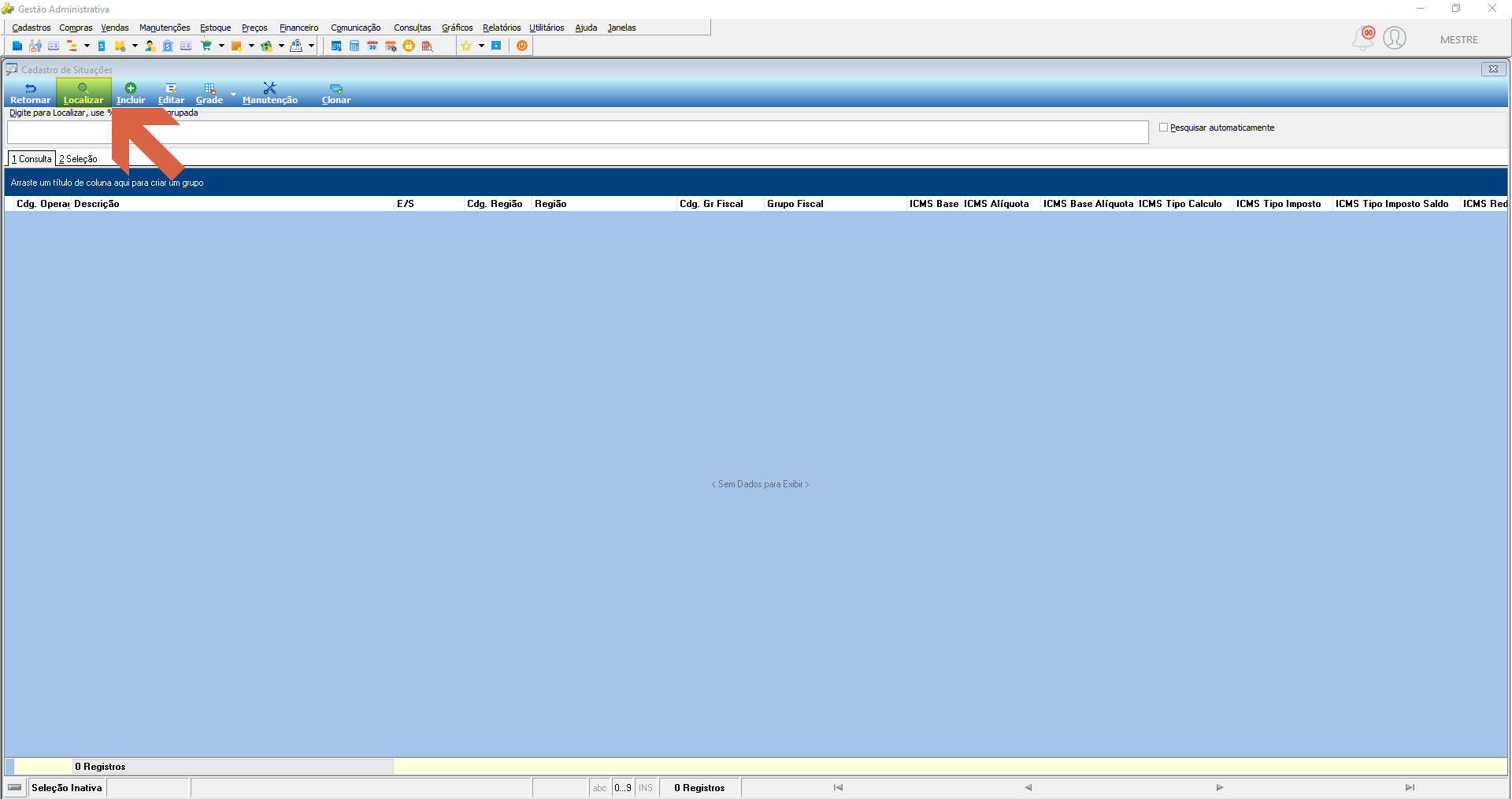Viewport: 1512px width, 799px height.
Task: Click the calendar '30' icon with gear
Action: [391, 46]
